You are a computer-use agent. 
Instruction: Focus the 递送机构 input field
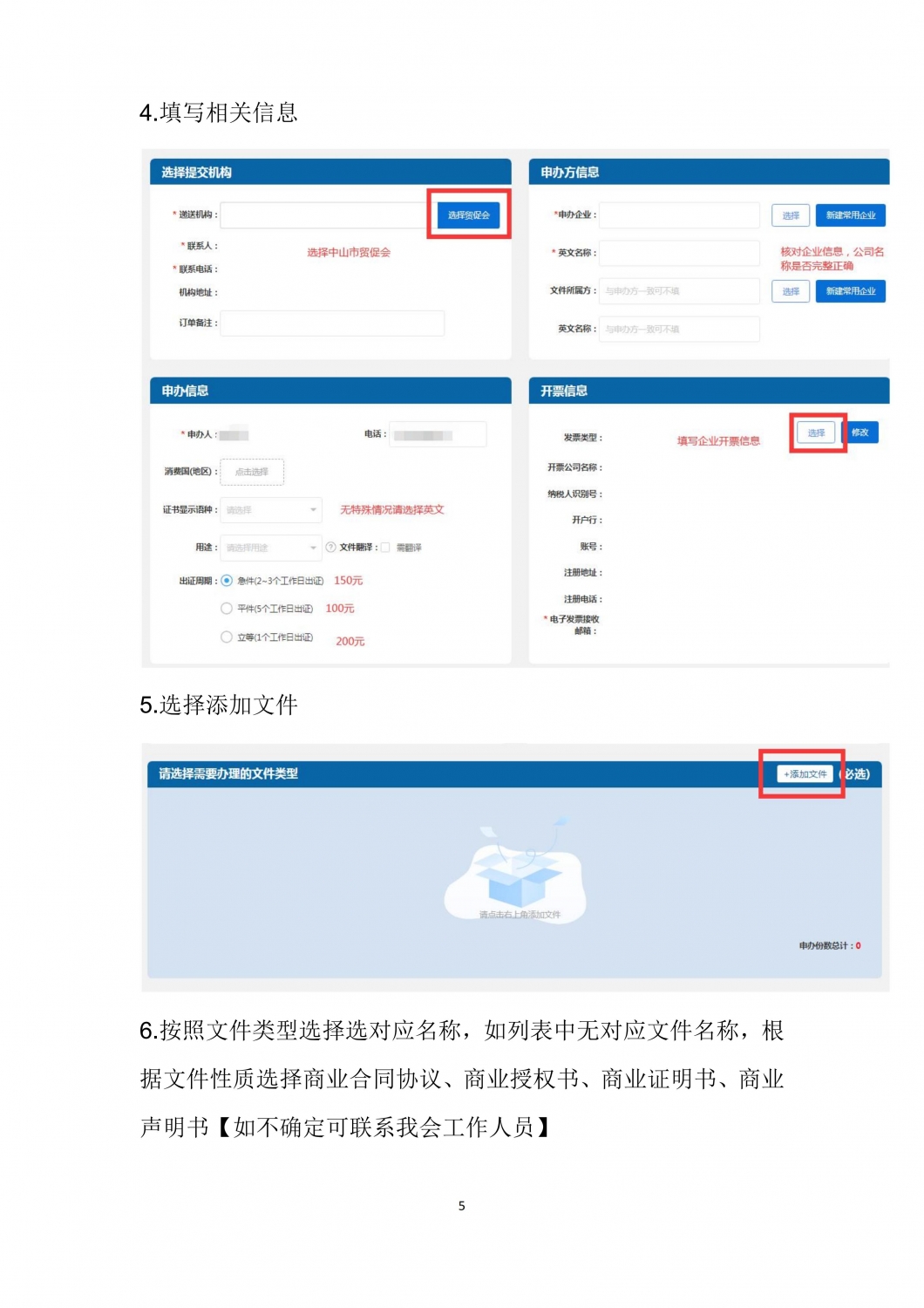point(323,215)
